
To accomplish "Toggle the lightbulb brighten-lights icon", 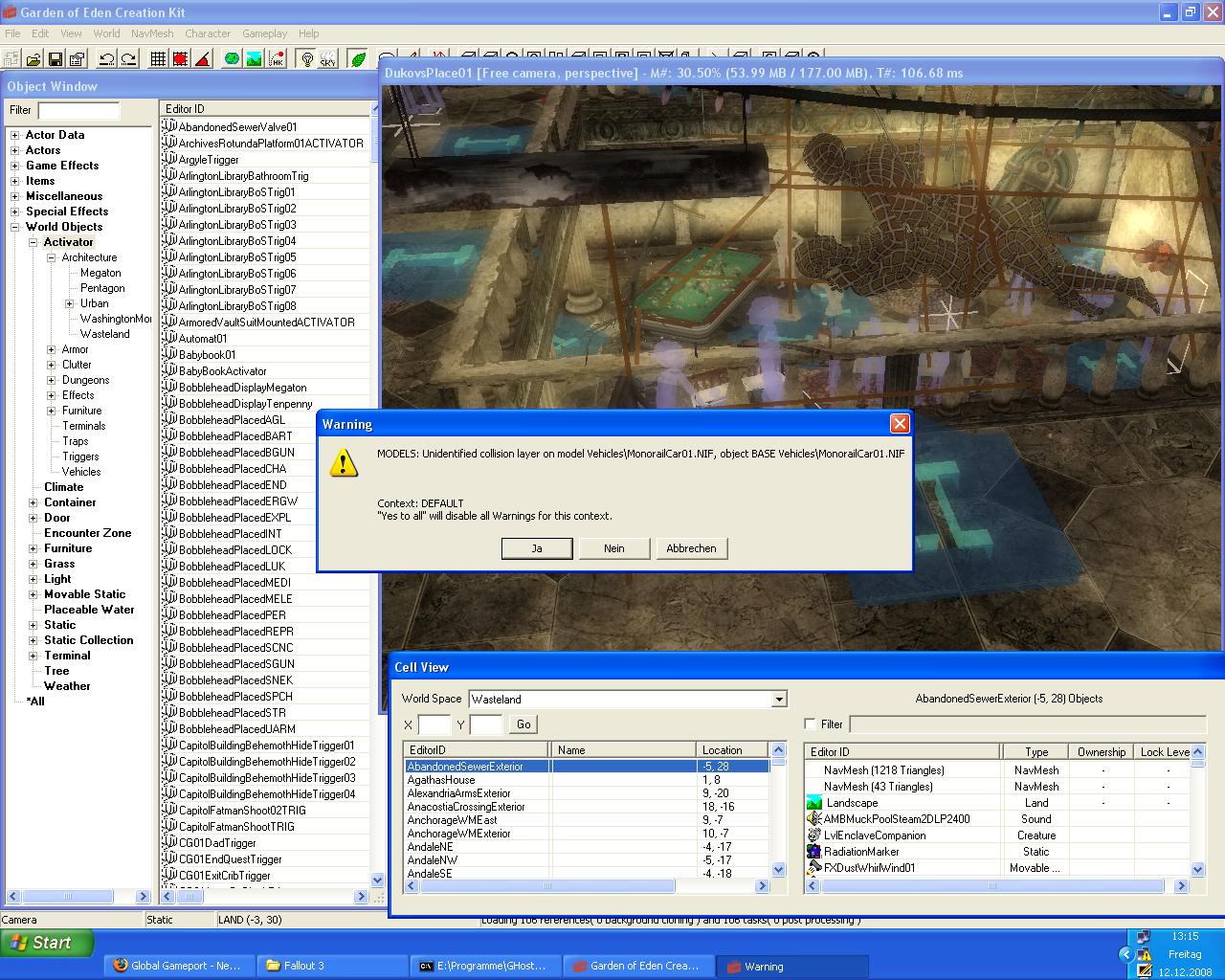I will 306,59.
